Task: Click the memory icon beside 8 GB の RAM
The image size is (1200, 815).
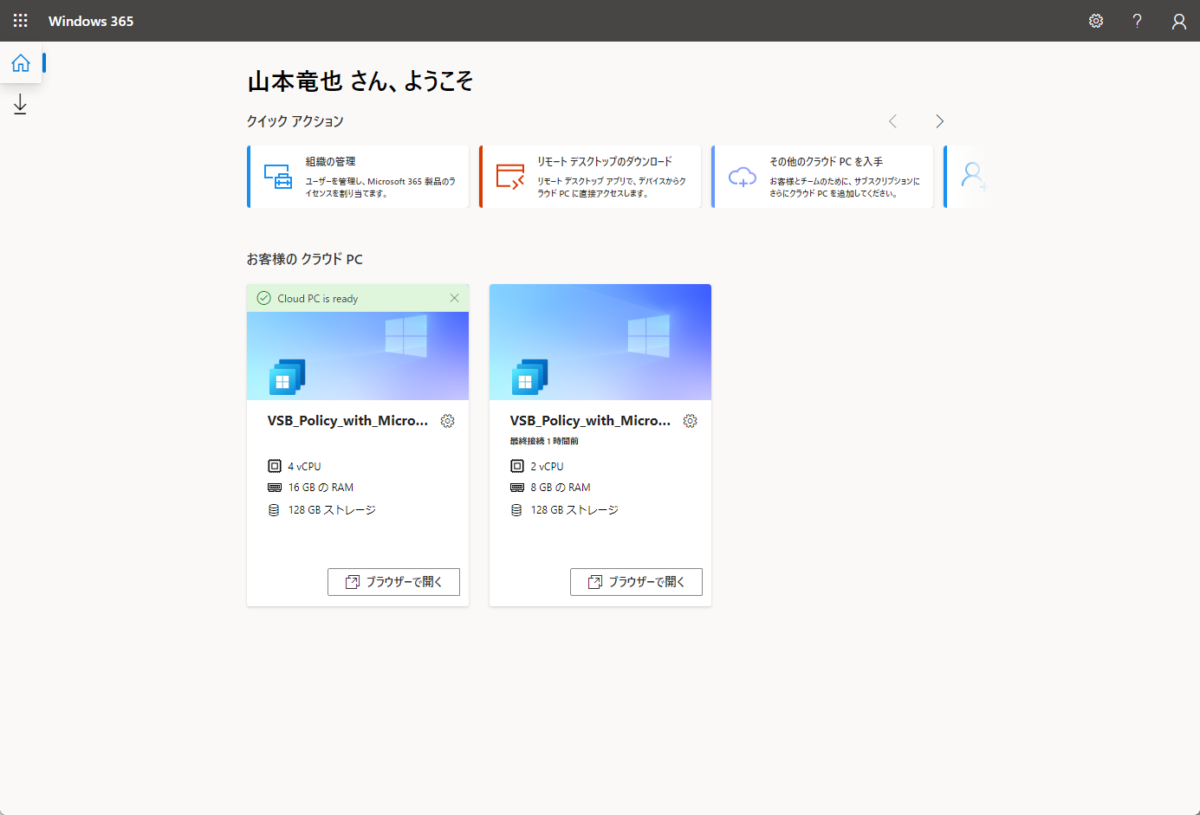Action: coord(517,488)
